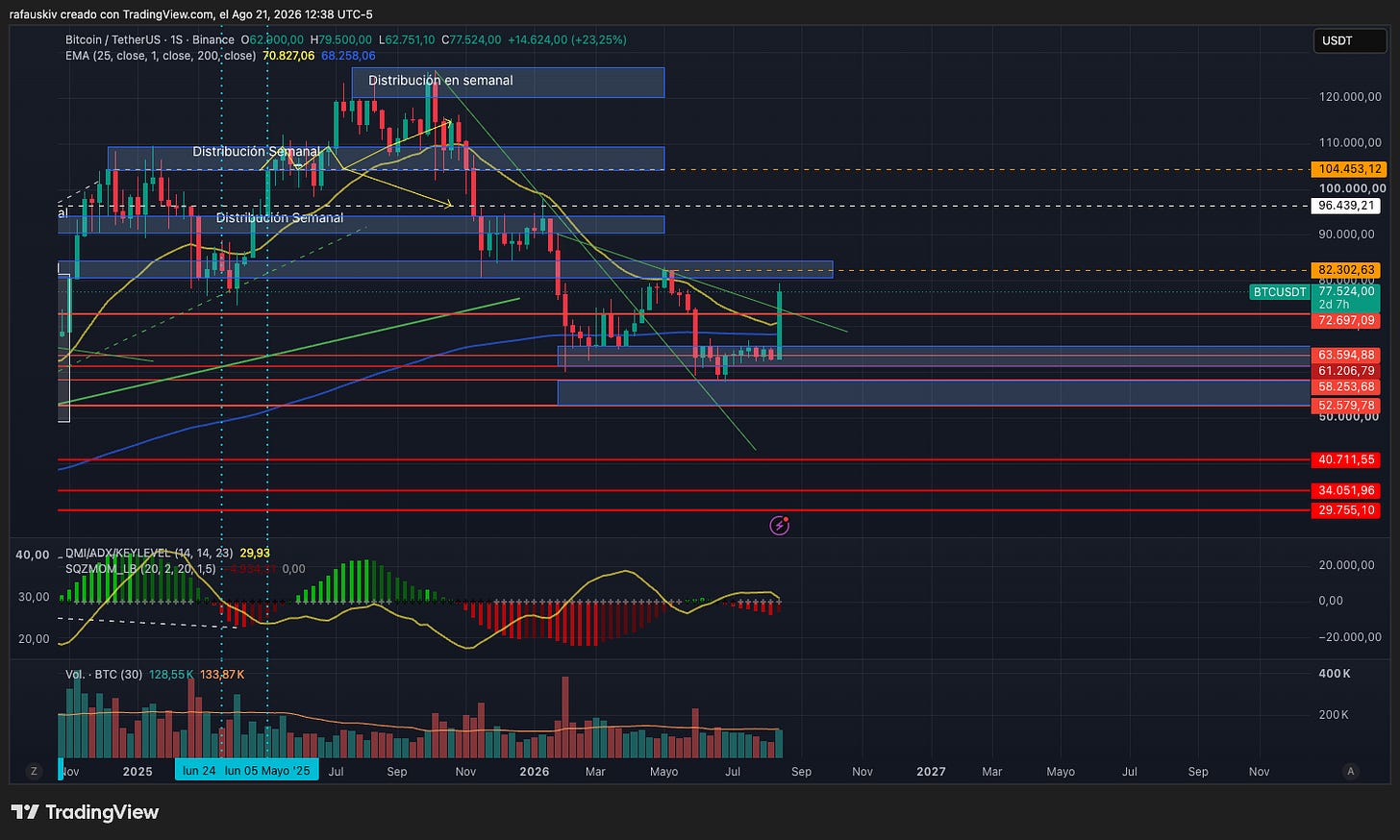Viewport: 1400px width, 840px height.
Task: Click the 110.000,00 price axis tick
Action: point(1352,143)
